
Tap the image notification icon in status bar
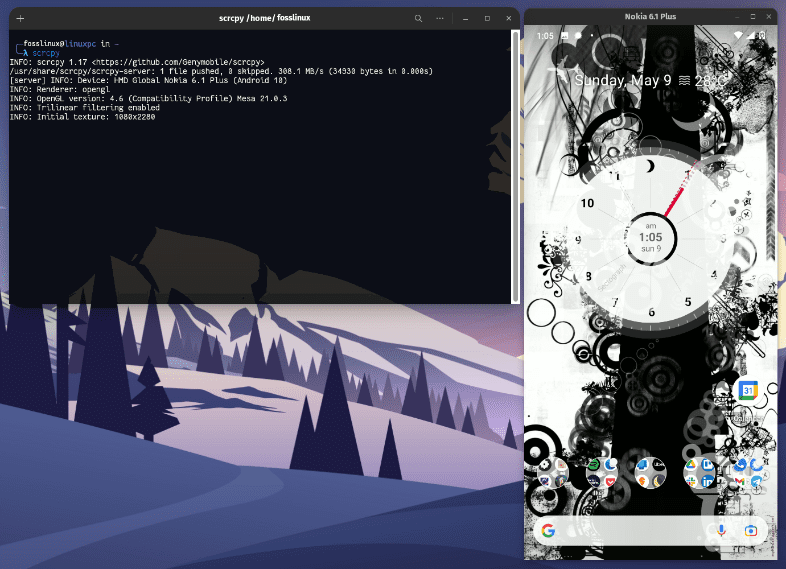pyautogui.click(x=564, y=36)
